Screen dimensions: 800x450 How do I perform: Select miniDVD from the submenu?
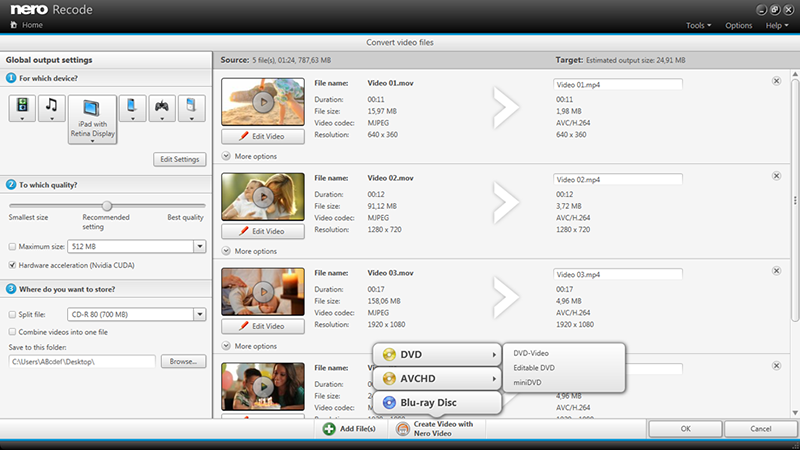pyautogui.click(x=528, y=382)
